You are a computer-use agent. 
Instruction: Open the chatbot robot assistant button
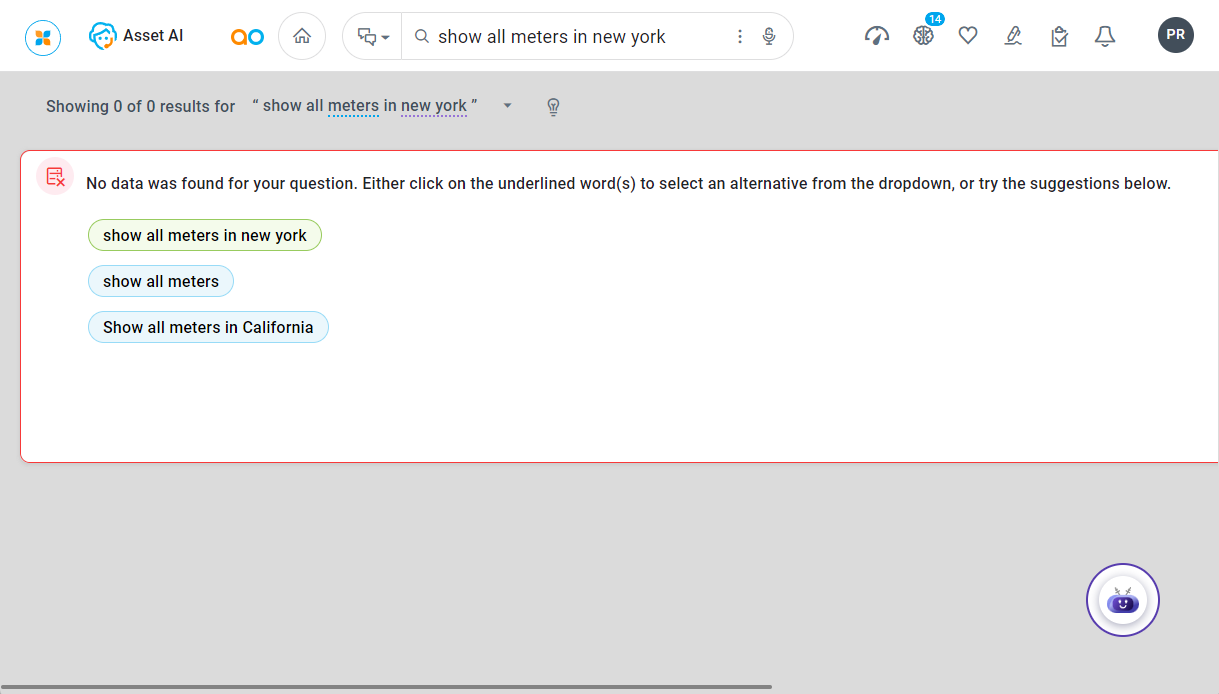(x=1123, y=601)
